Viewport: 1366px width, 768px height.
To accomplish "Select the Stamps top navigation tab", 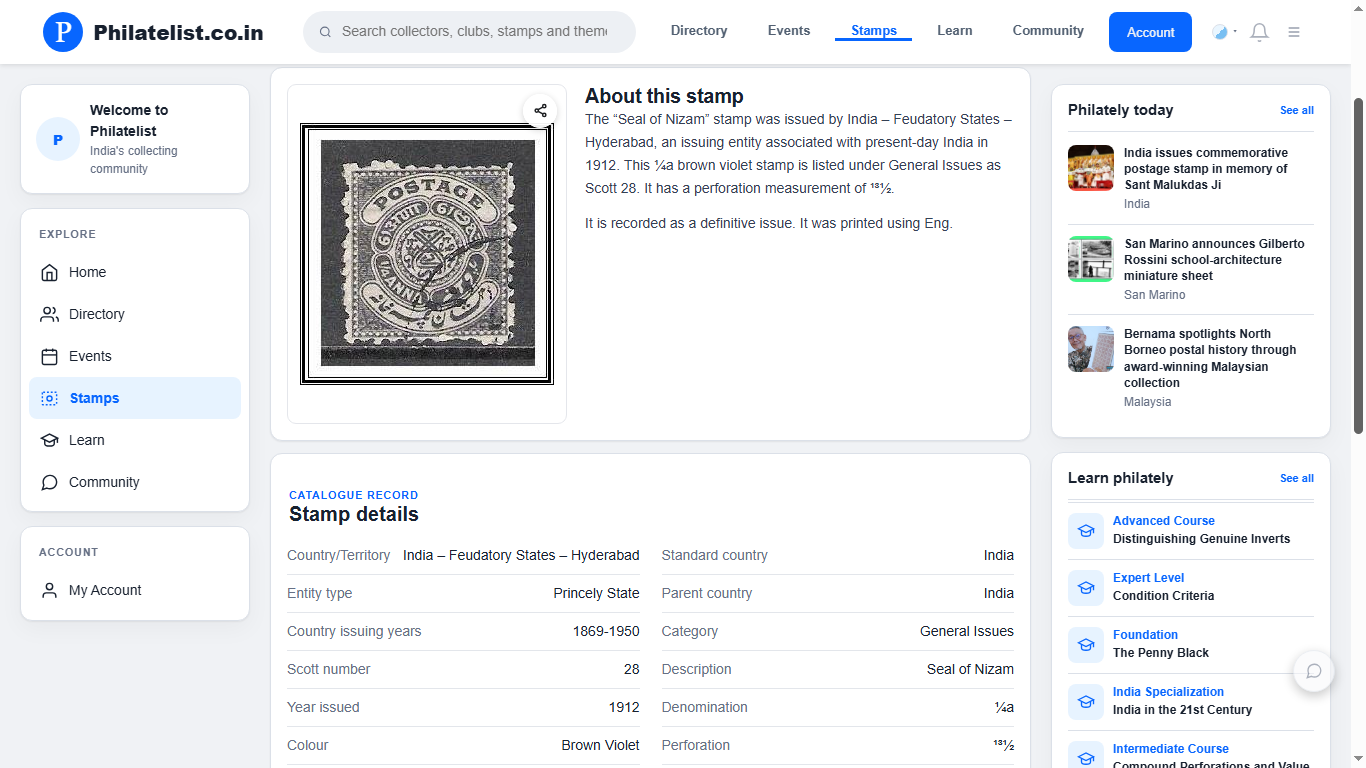I will coord(874,31).
